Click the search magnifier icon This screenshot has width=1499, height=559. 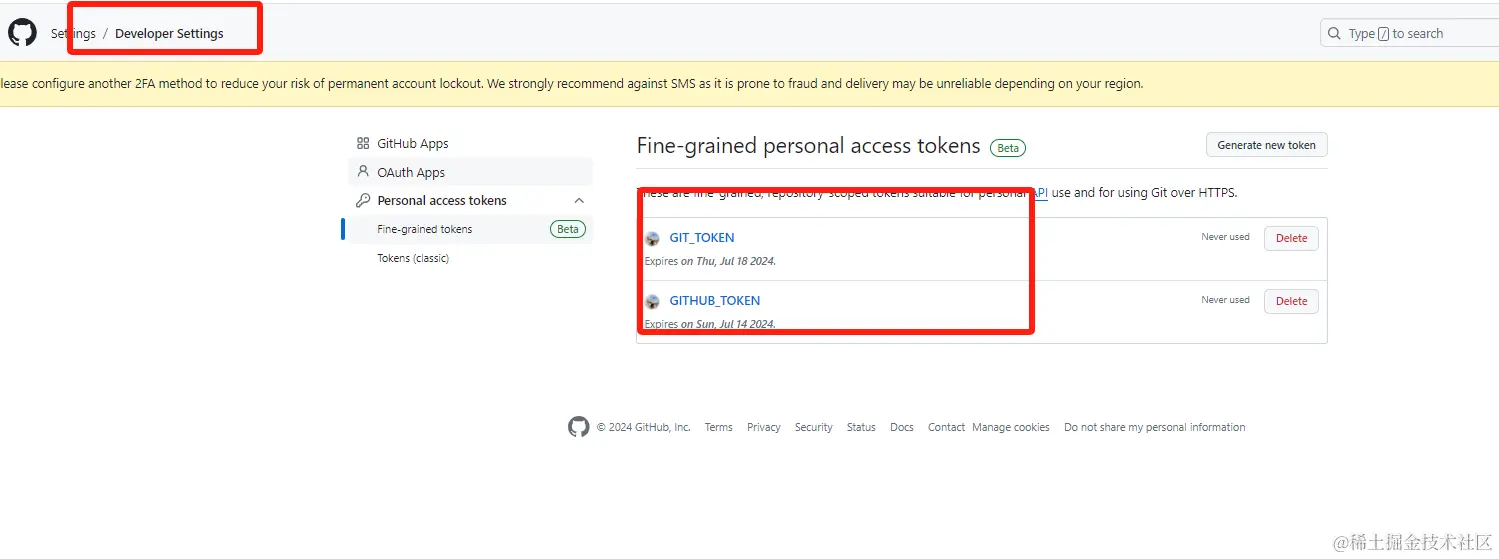1334,34
